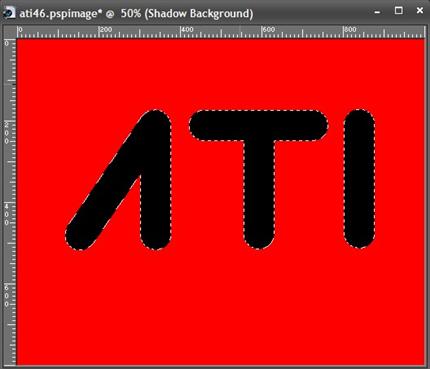Click the 200 mark on horizontal ruler
This screenshot has width=430, height=369.
106,30
